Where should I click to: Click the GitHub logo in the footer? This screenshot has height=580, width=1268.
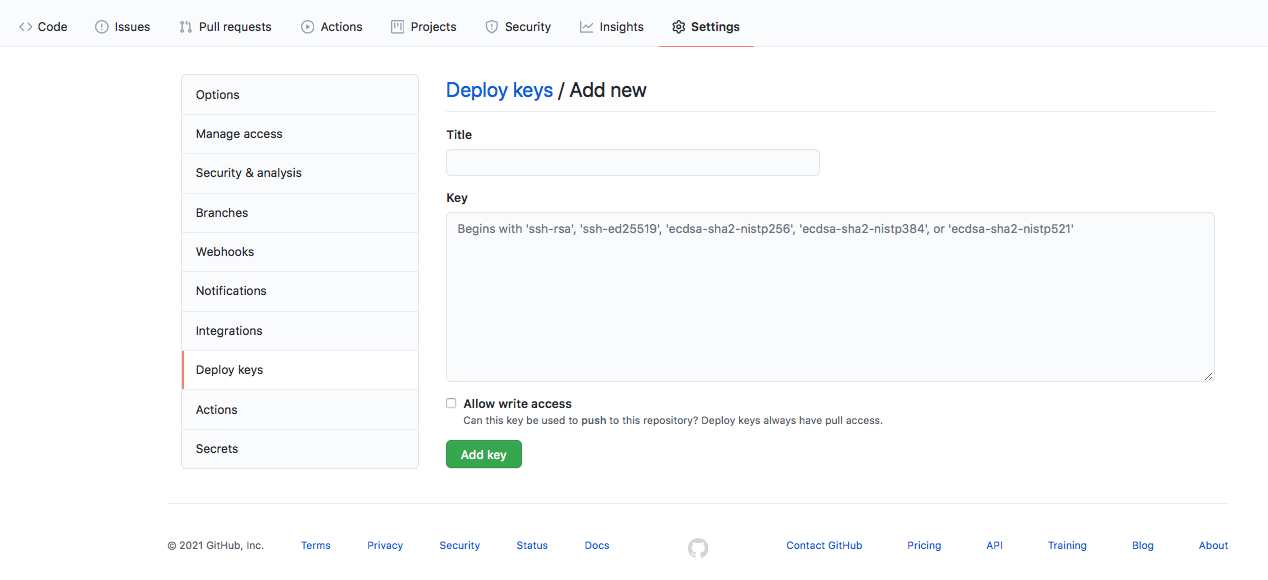point(697,548)
